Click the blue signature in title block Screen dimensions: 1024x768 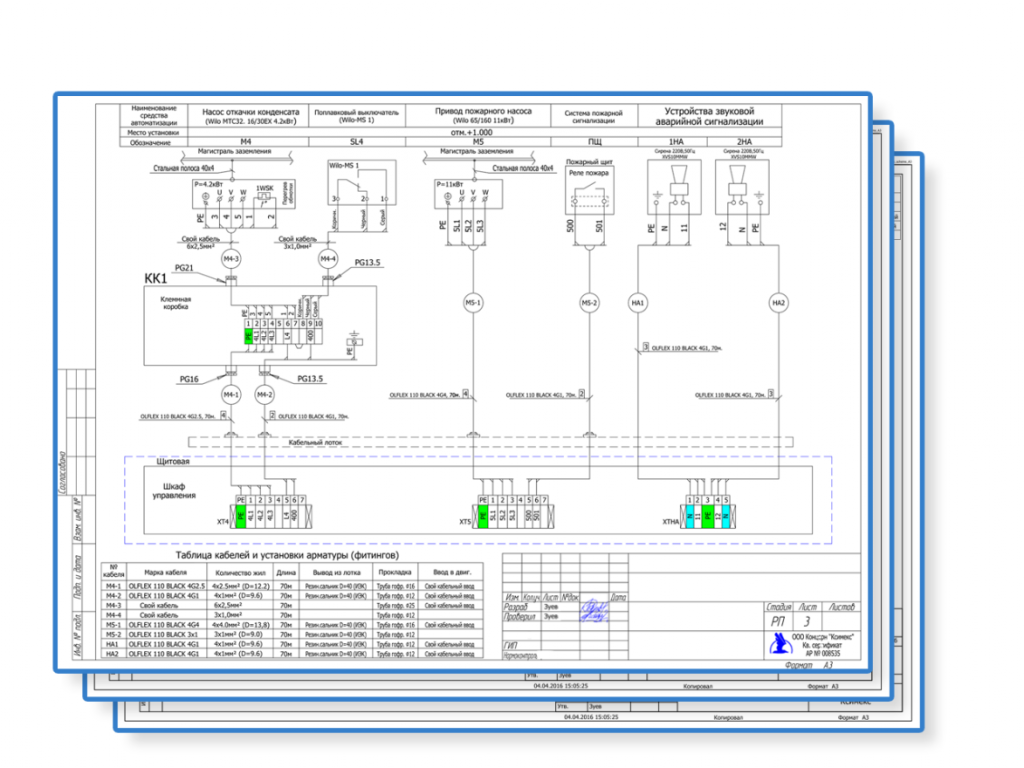(594, 611)
